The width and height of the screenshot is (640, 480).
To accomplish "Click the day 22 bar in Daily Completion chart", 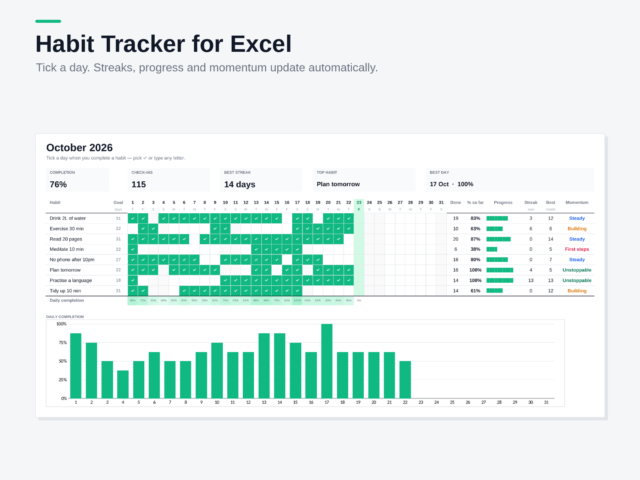I will pyautogui.click(x=405, y=380).
